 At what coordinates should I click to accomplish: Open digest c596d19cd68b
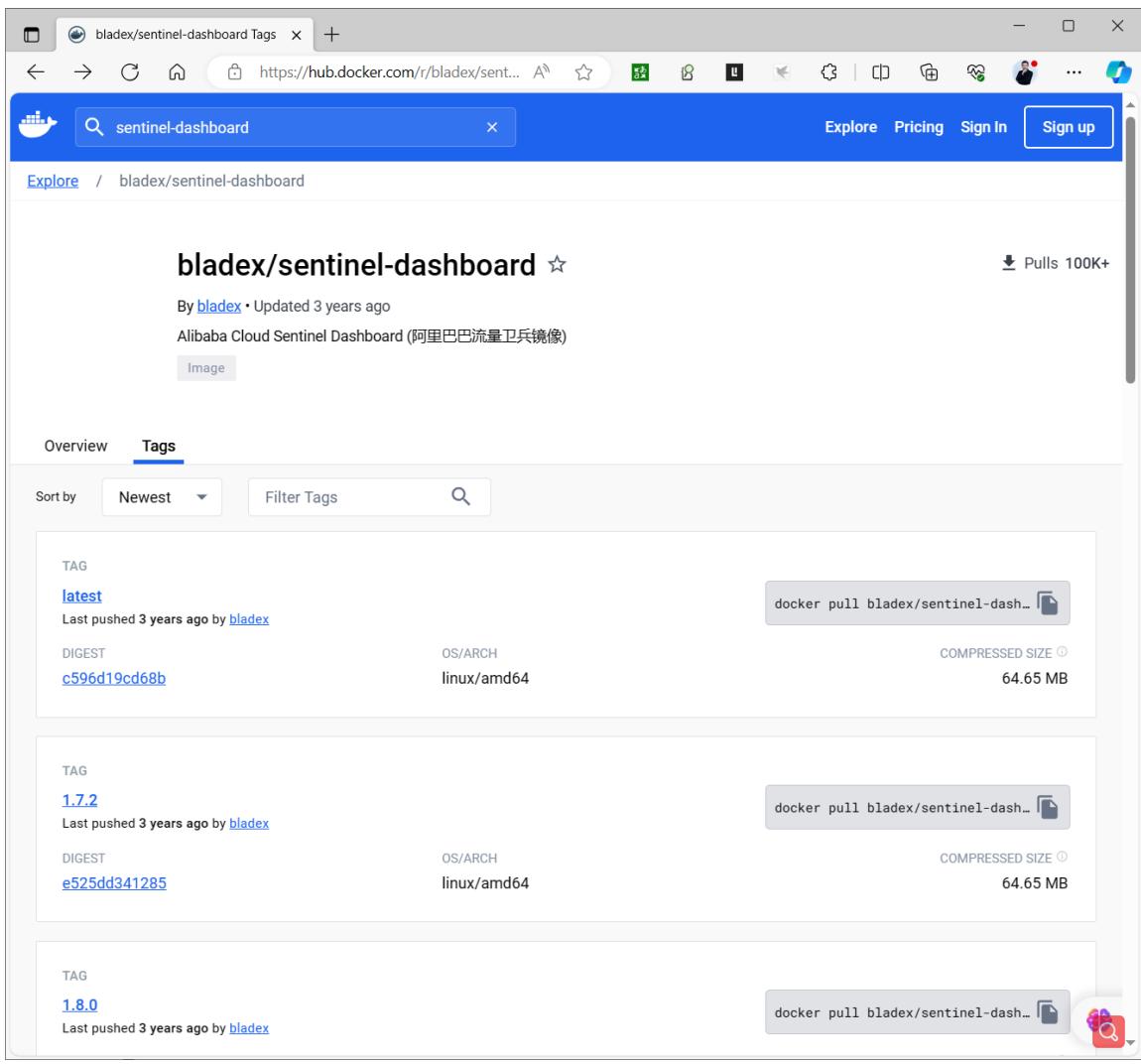(x=113, y=678)
